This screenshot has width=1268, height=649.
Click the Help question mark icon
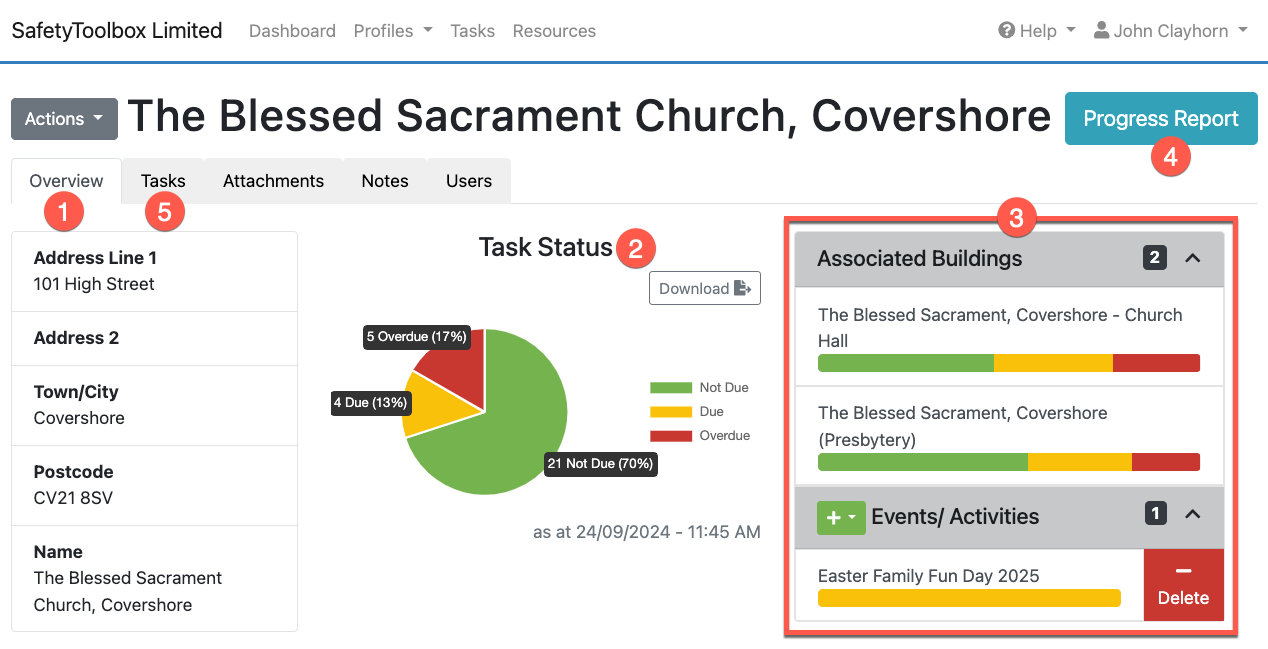click(x=1006, y=31)
